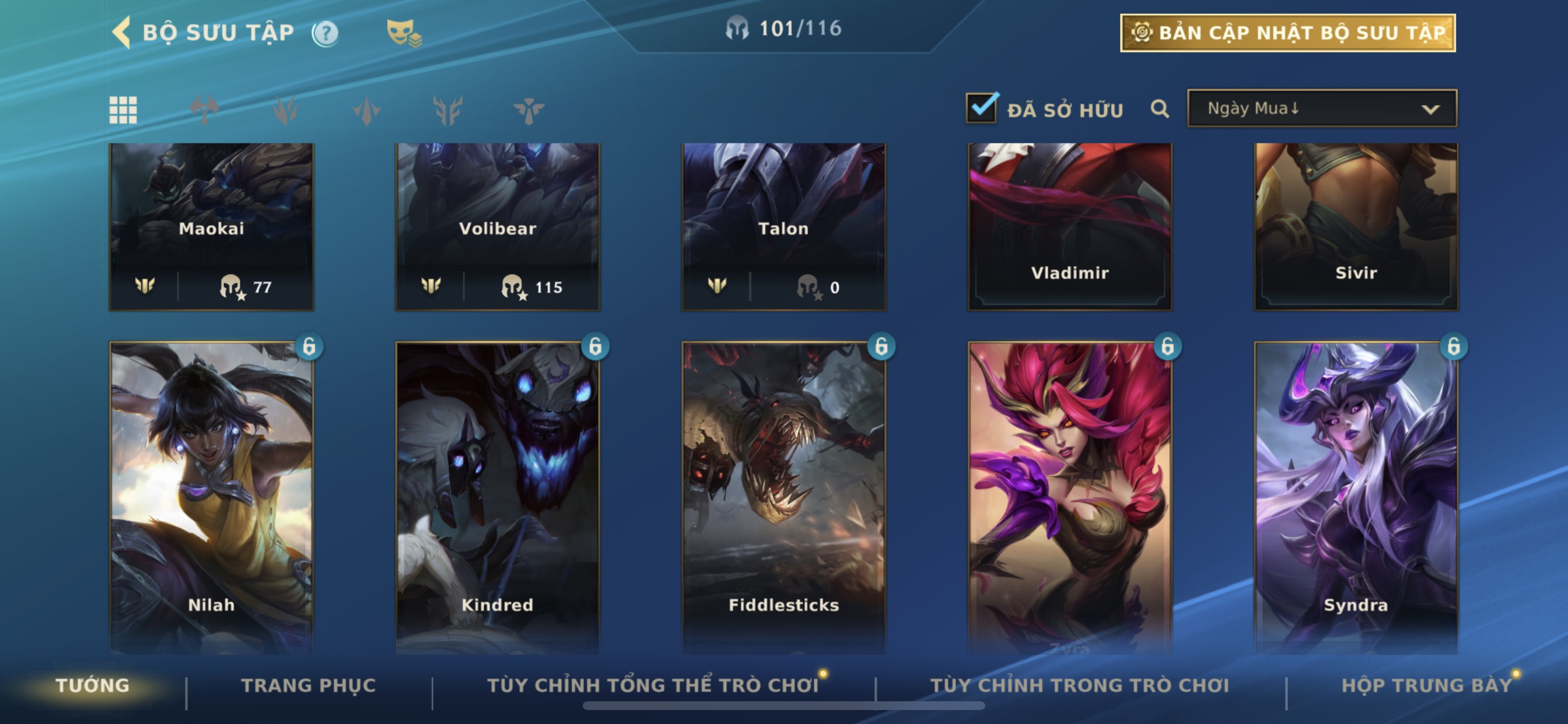Expand the Ngày Mua sort dropdown
Screen dimensions: 1568x724
click(1322, 108)
